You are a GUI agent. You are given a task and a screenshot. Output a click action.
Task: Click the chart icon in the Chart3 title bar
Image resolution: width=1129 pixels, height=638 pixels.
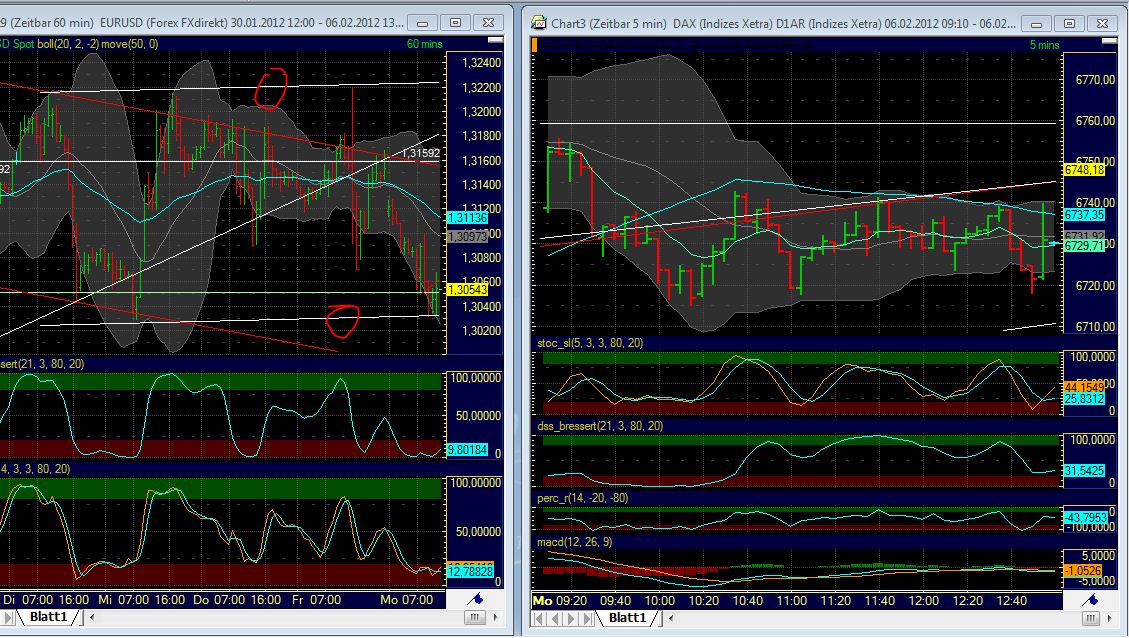(537, 22)
